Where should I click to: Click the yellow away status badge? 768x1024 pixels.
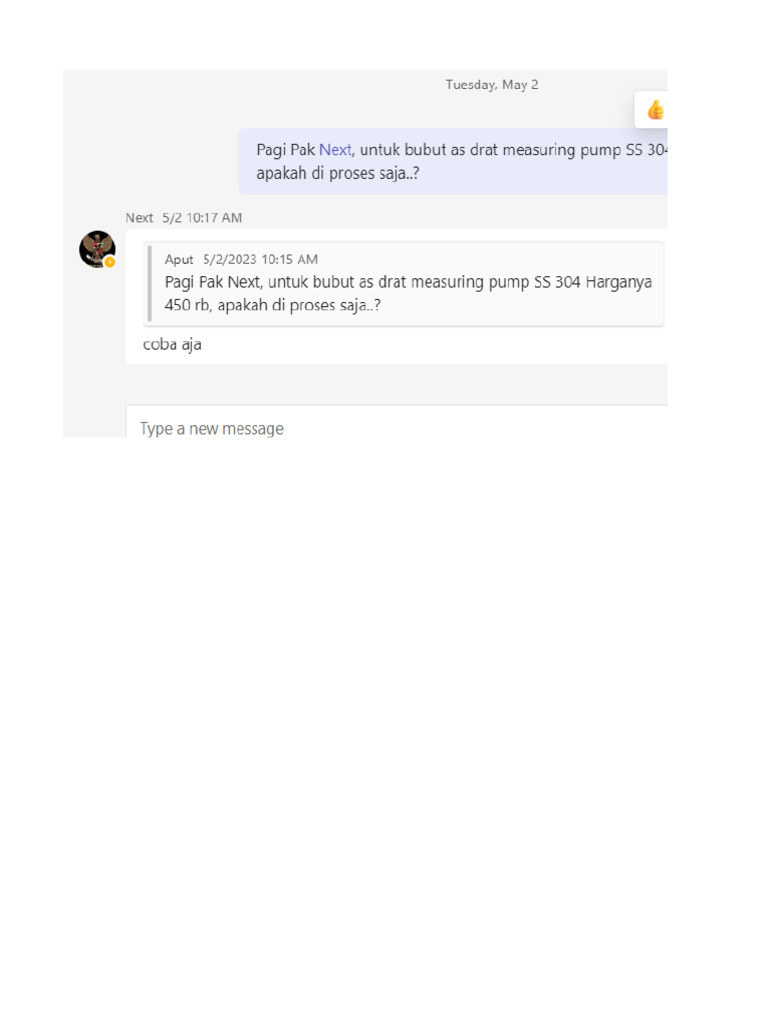click(x=110, y=262)
